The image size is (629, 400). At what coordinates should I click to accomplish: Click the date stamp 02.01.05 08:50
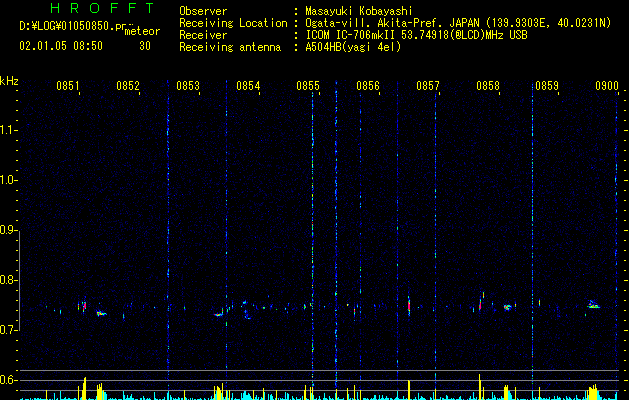click(x=61, y=46)
